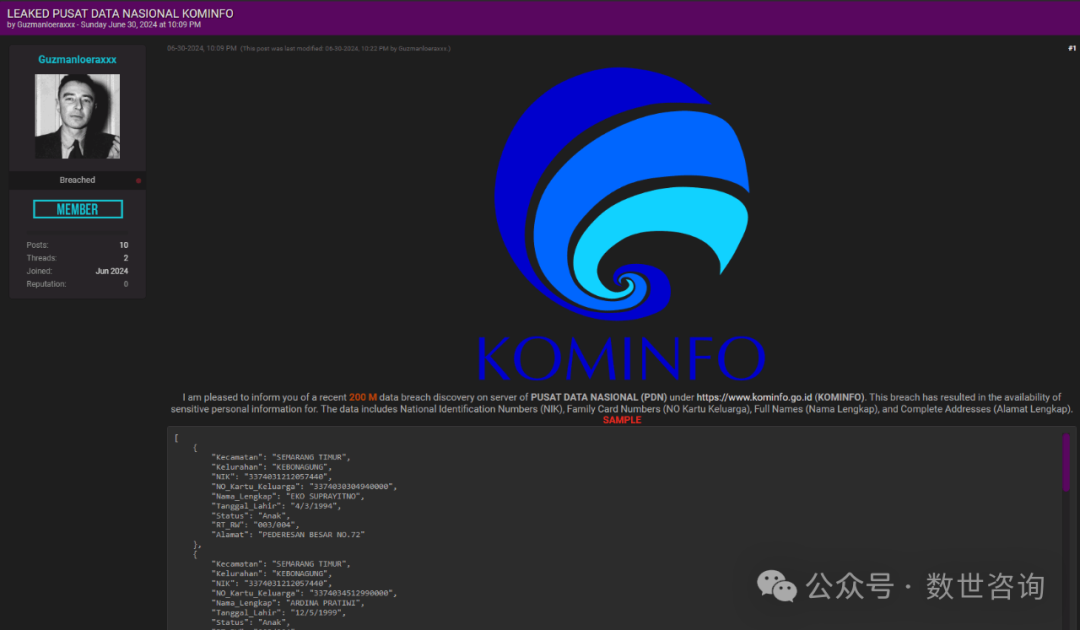The height and width of the screenshot is (630, 1080).
Task: Click the EKO SUPRAYITNO name line in code
Action: (288, 496)
